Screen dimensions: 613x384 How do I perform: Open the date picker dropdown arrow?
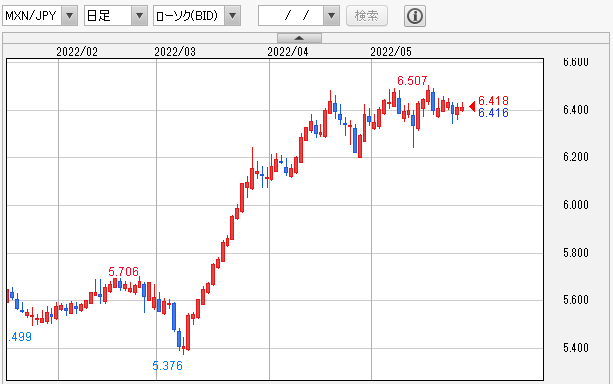coord(331,16)
